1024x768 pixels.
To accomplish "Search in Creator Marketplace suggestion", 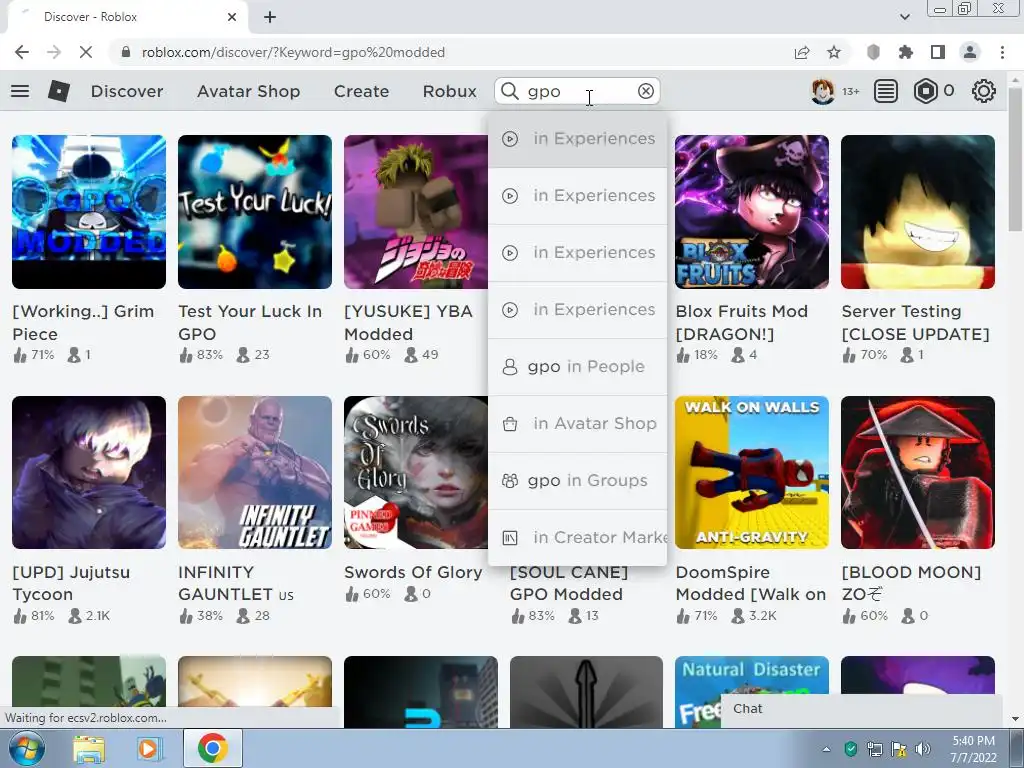I will click(x=578, y=537).
